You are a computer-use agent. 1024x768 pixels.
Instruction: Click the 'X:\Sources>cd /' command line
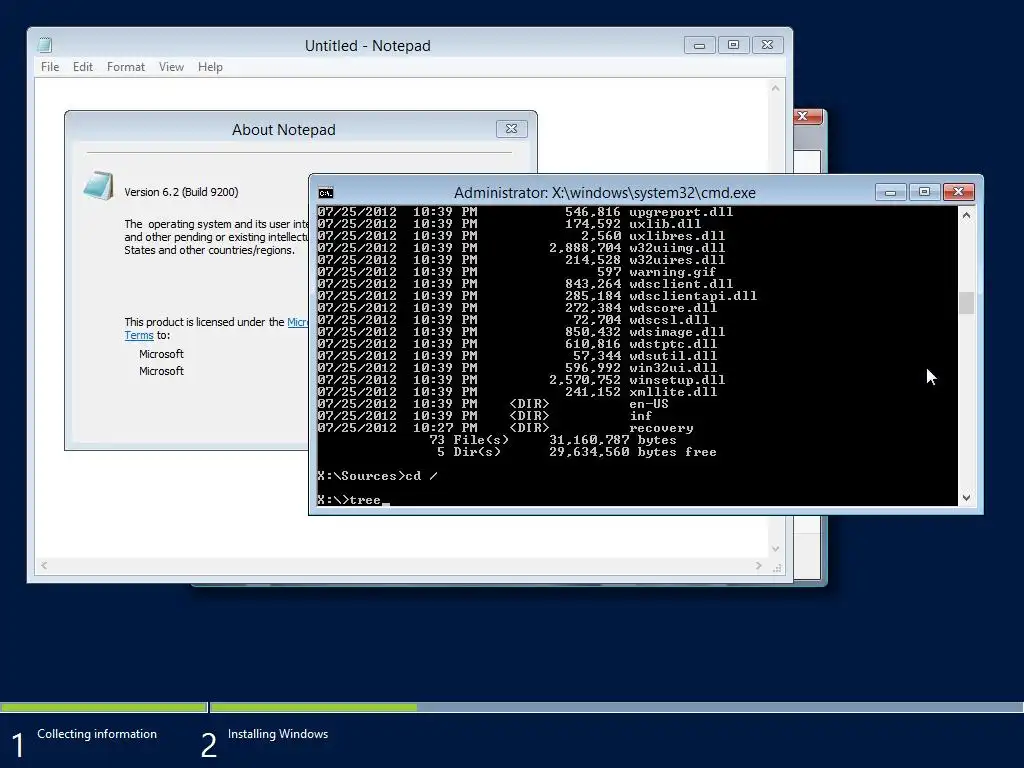[377, 476]
